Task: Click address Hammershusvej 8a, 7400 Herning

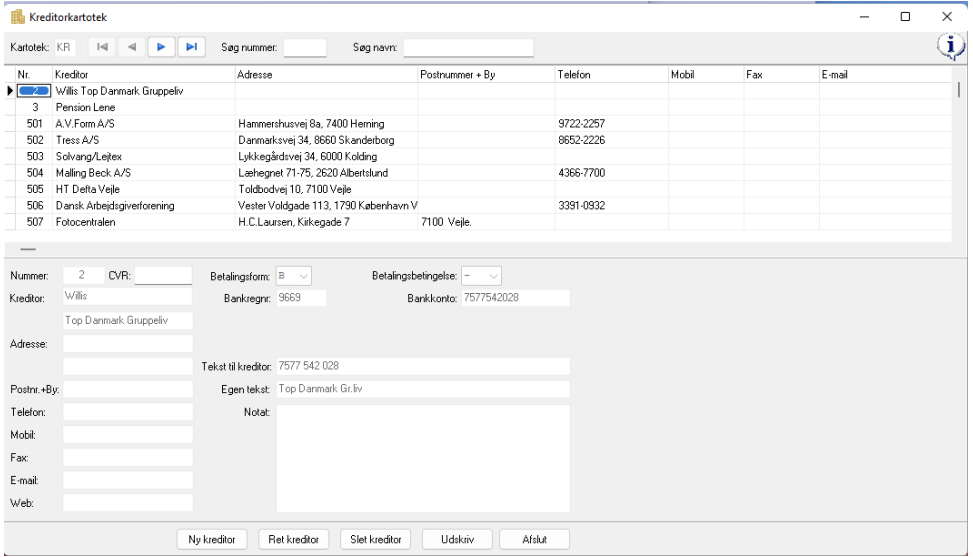Action: (312, 124)
